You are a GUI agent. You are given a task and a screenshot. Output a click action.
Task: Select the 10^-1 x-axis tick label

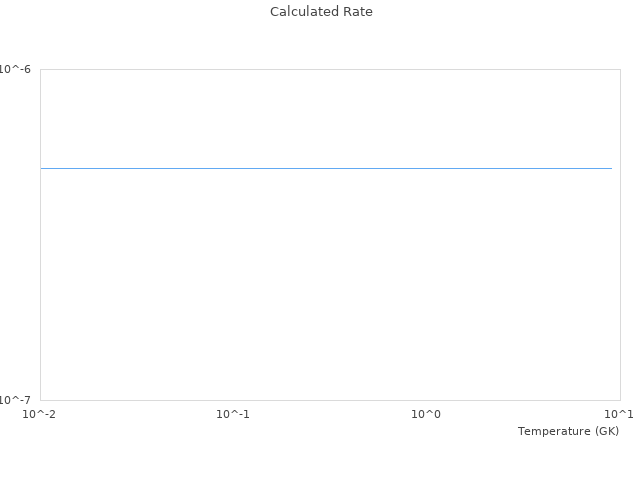[x=233, y=413]
